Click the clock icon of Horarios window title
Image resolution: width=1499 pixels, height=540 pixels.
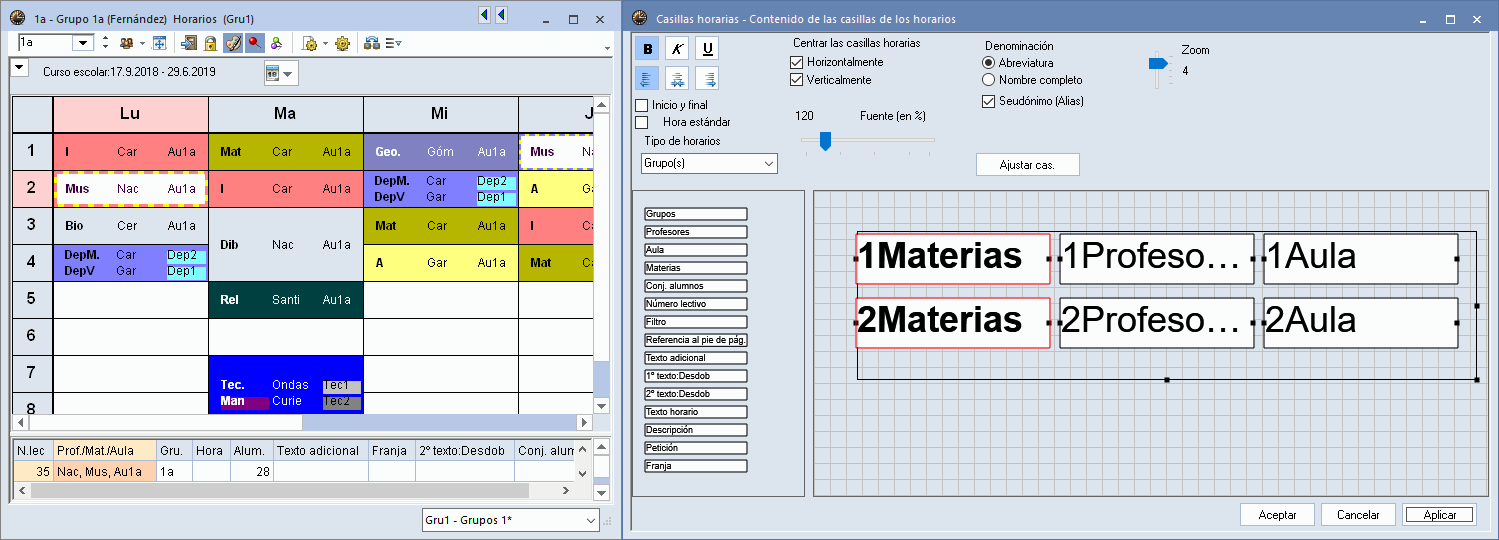pos(17,18)
